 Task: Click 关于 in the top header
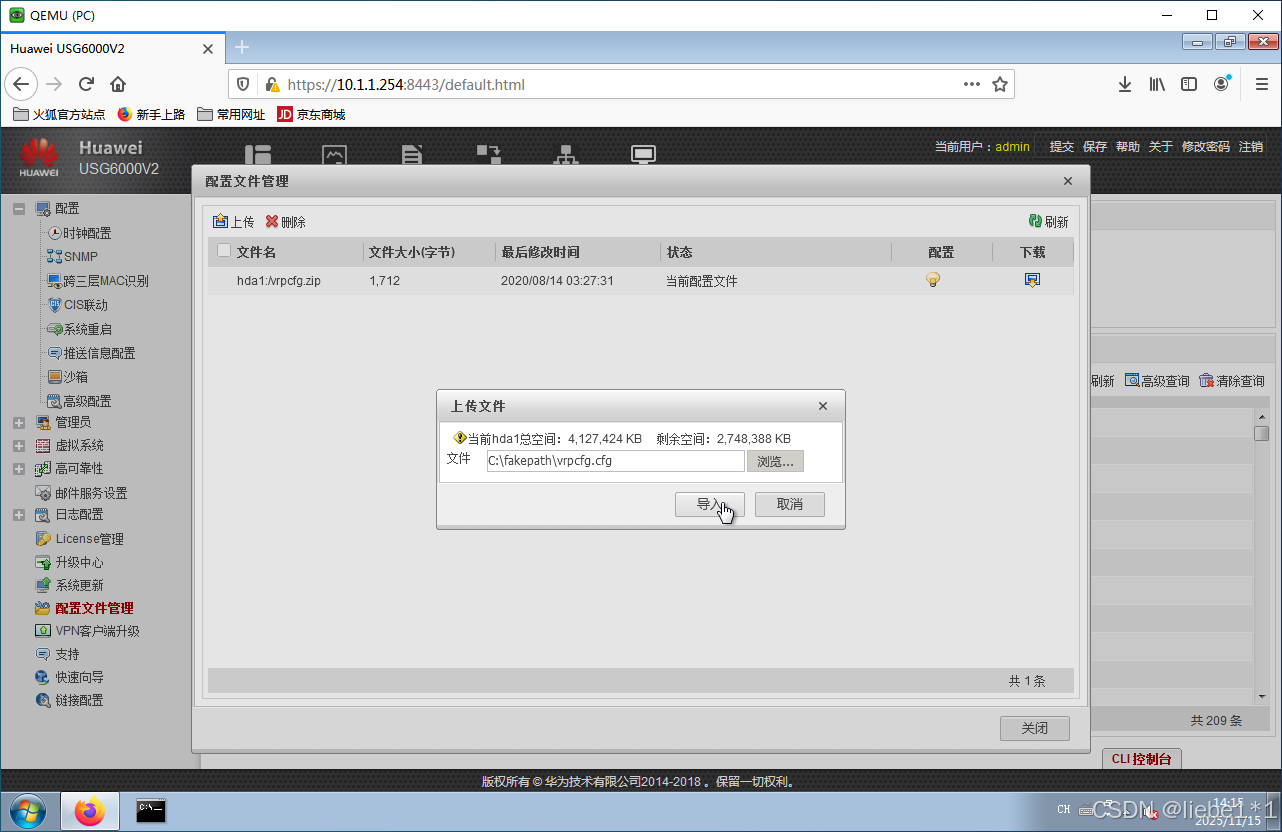click(x=1161, y=147)
